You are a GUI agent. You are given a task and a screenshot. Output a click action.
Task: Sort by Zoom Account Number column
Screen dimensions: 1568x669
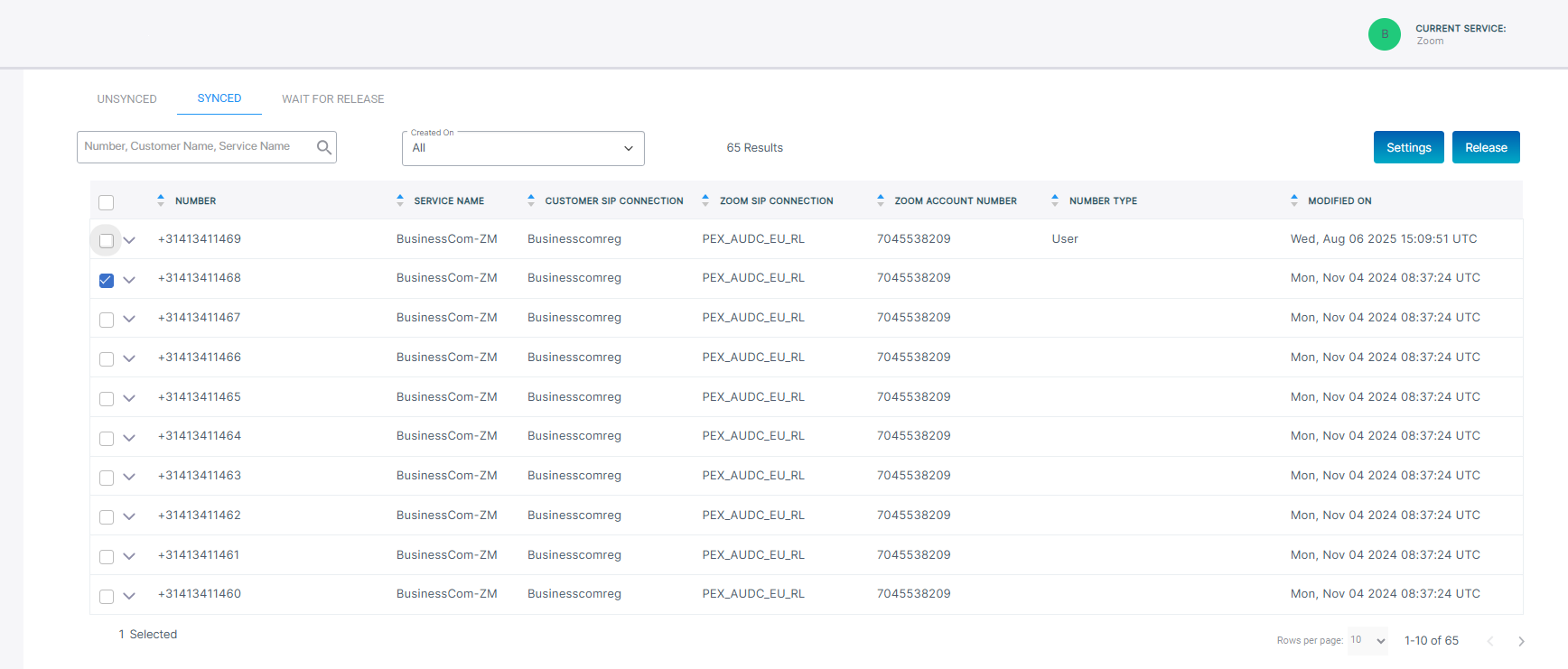pos(881,200)
